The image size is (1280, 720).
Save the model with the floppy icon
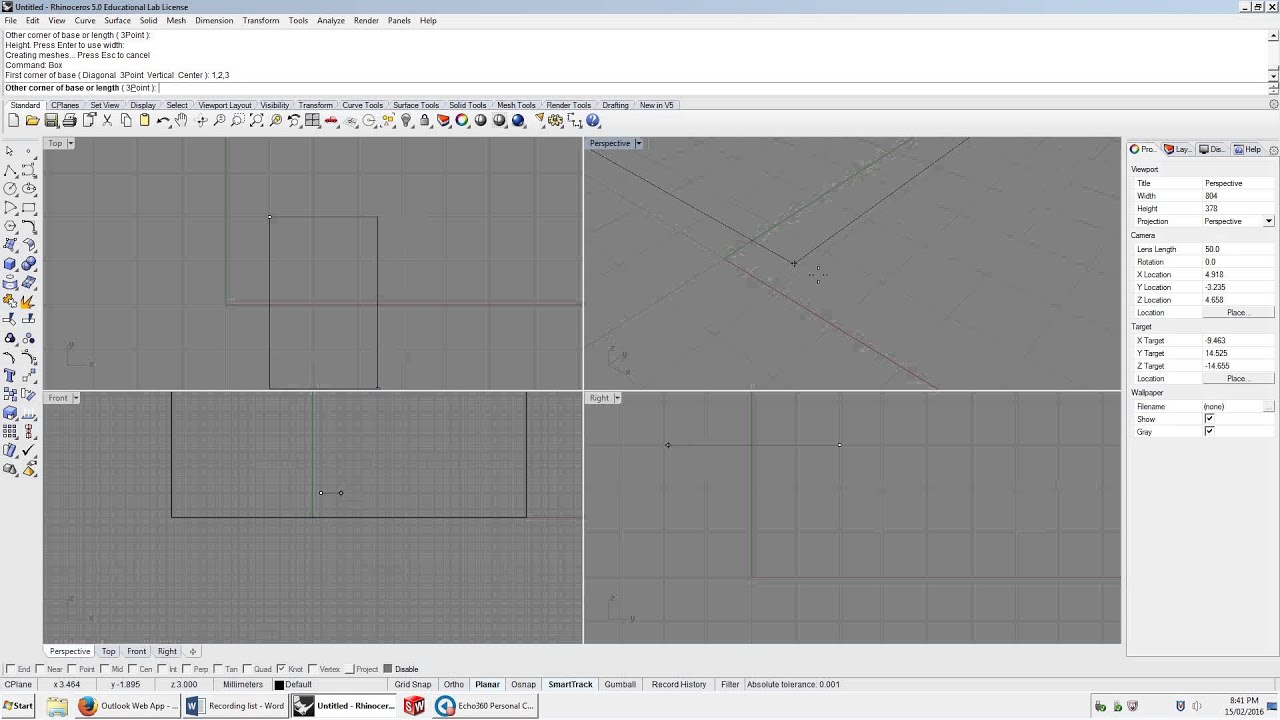pyautogui.click(x=51, y=121)
